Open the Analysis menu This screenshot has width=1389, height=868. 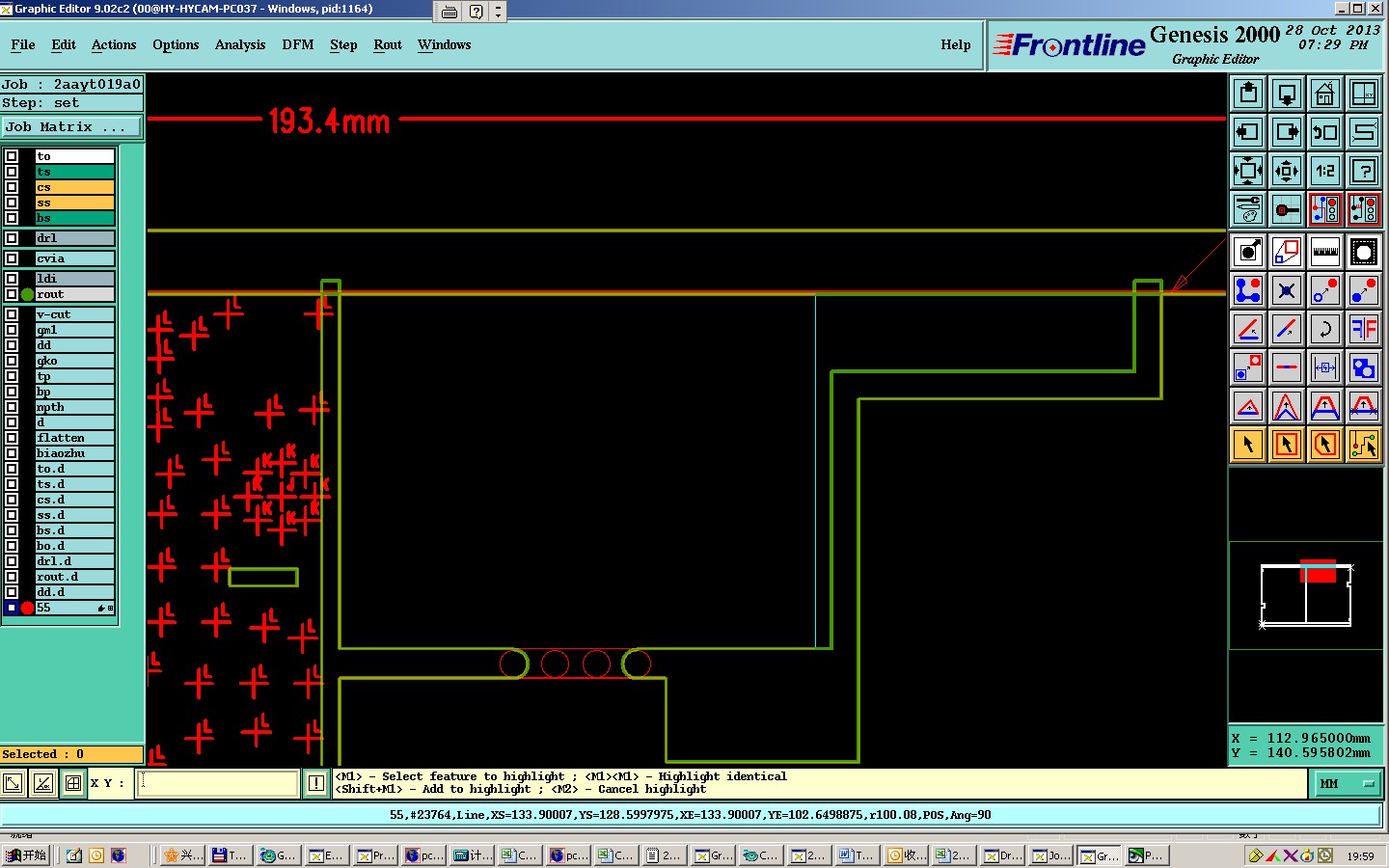(240, 44)
